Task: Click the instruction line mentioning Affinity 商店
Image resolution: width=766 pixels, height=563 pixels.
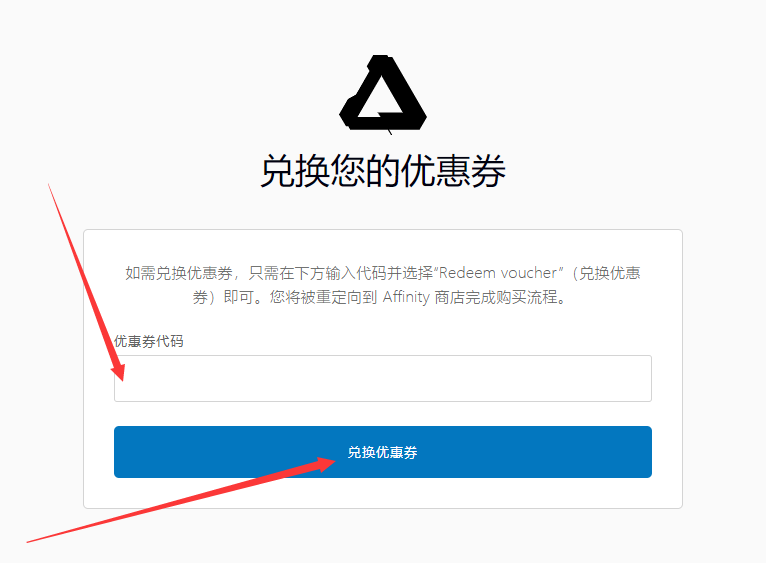Action: click(x=379, y=297)
